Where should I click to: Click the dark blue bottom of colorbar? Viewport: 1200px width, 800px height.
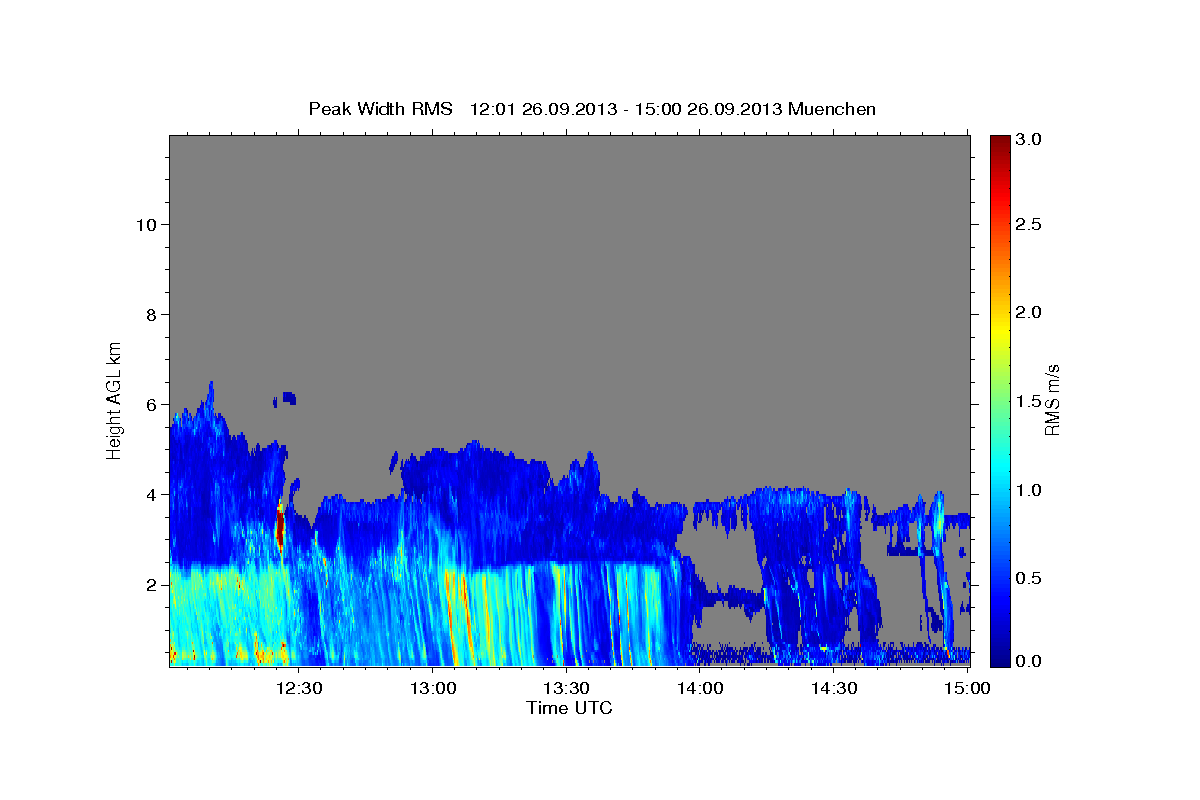click(x=999, y=655)
